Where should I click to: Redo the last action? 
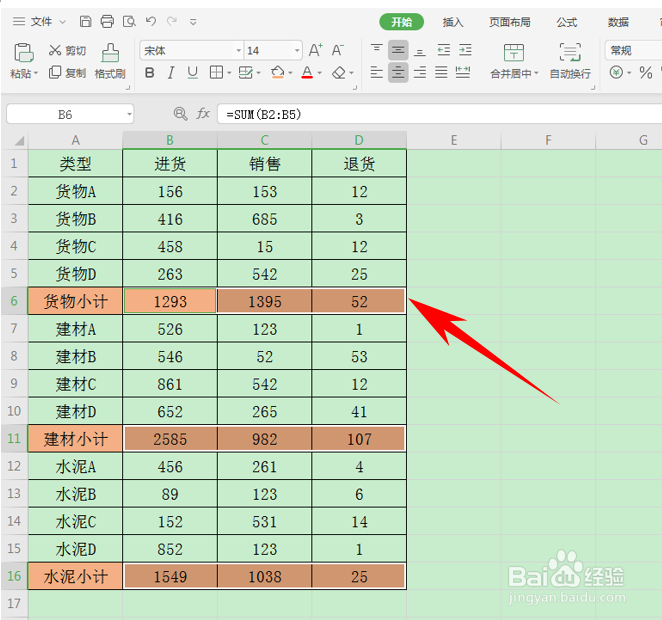pos(171,21)
